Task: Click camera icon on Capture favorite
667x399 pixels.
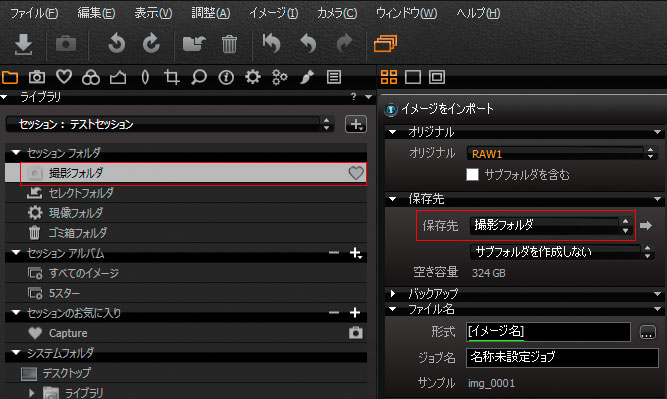Action: [x=356, y=333]
